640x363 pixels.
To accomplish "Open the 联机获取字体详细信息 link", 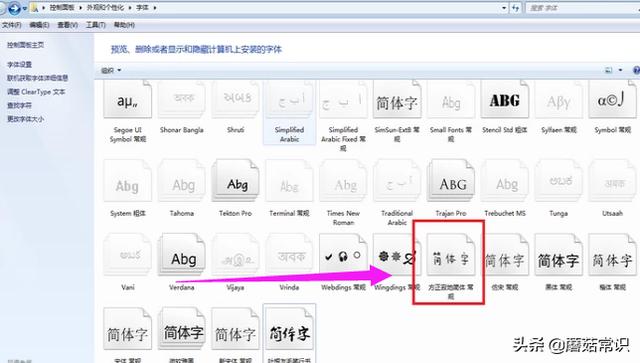I will click(38, 78).
